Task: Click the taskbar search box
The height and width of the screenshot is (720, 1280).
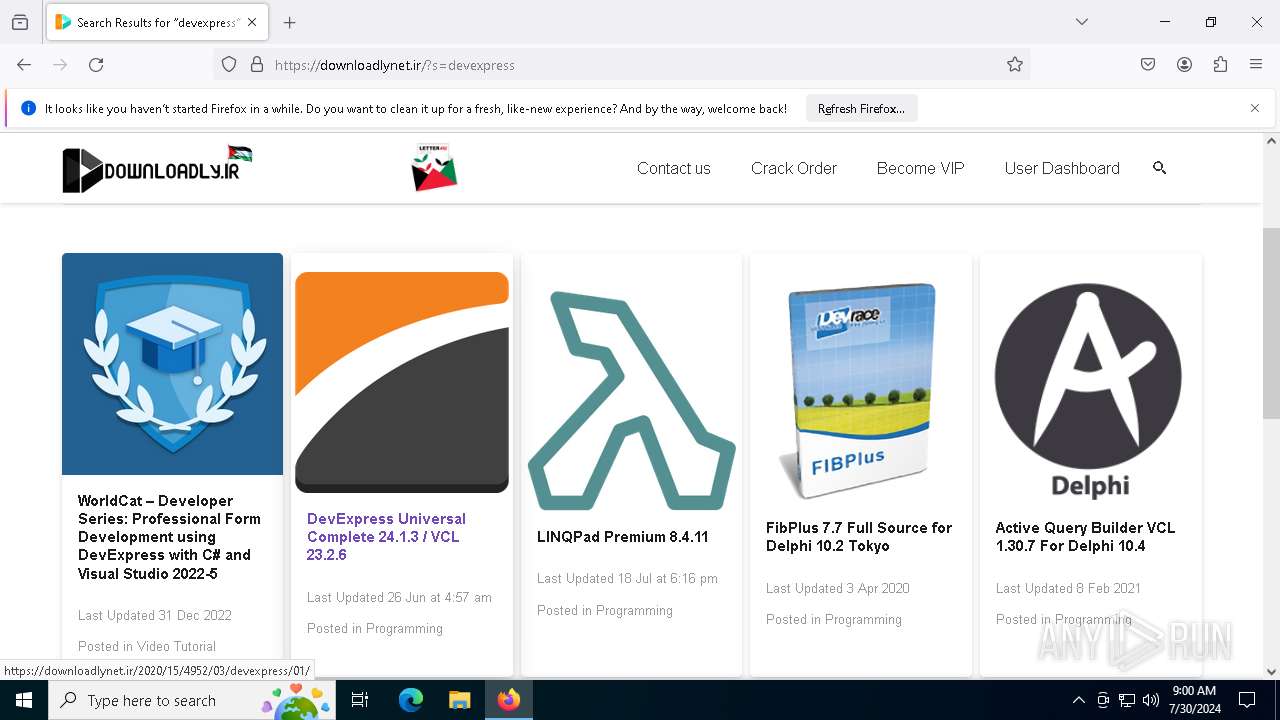Action: 192,700
